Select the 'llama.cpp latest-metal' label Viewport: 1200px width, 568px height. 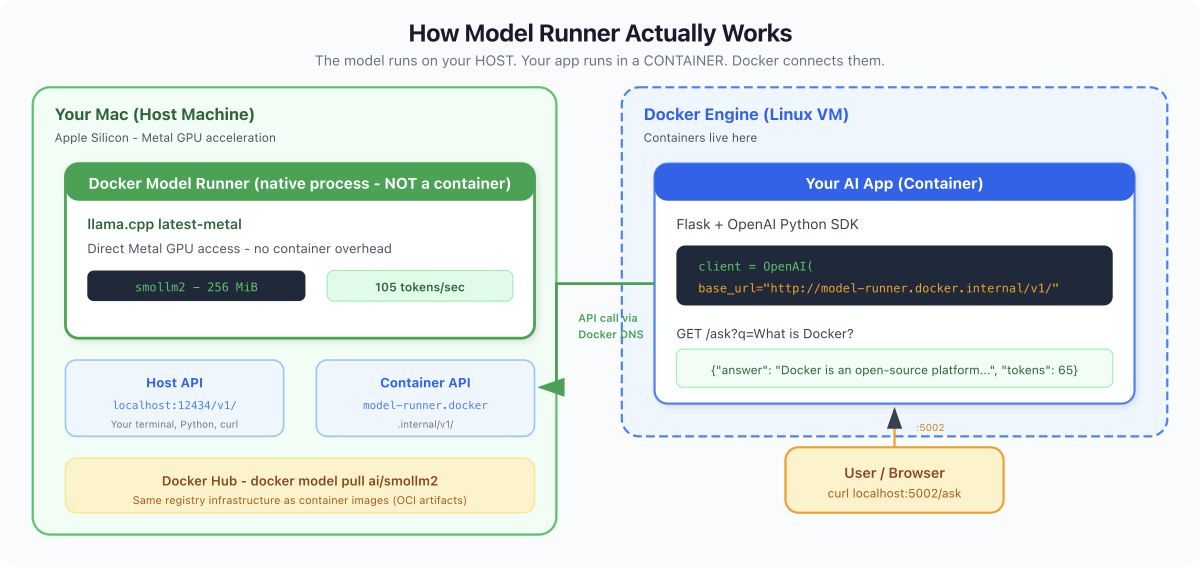[x=165, y=224]
